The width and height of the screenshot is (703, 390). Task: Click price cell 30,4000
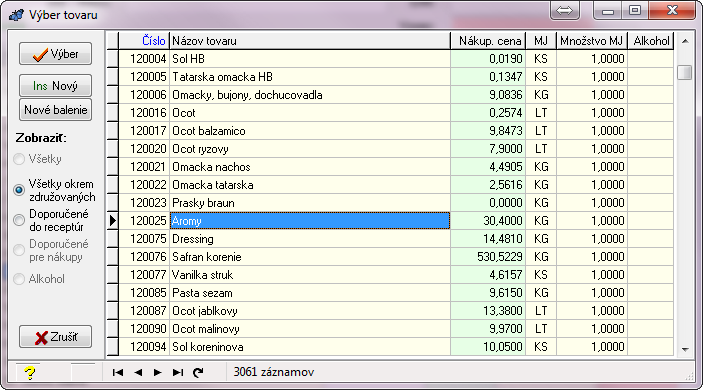(x=488, y=221)
